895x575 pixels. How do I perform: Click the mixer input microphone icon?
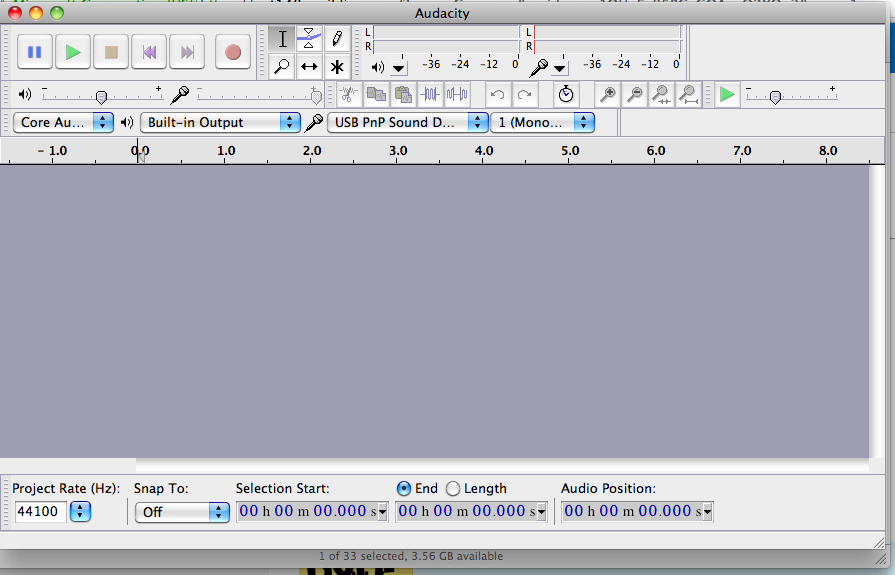pyautogui.click(x=180, y=95)
